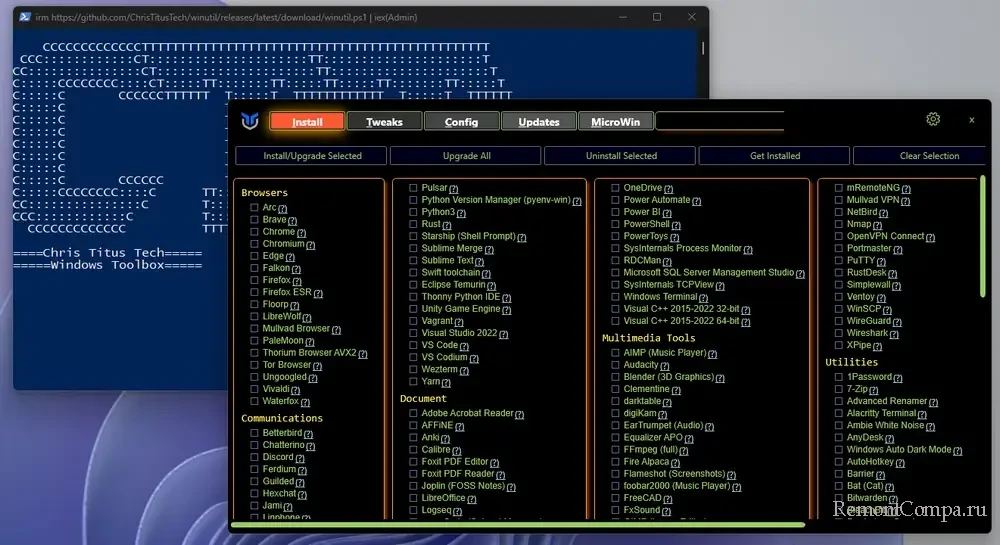Open the info (?) link next to Discord
The image size is (1000, 545).
pyautogui.click(x=300, y=458)
